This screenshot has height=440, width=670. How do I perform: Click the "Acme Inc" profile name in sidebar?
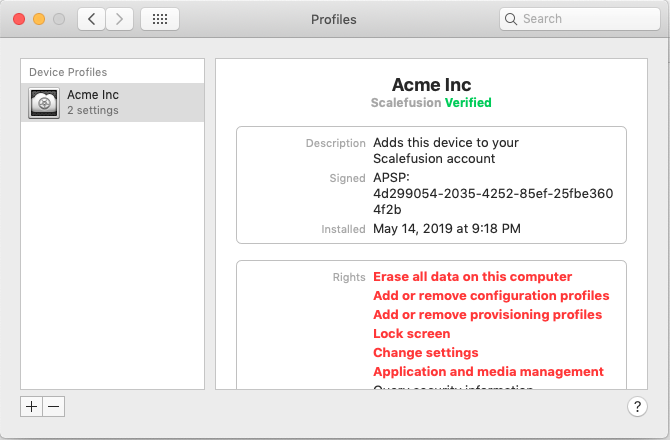tap(93, 94)
